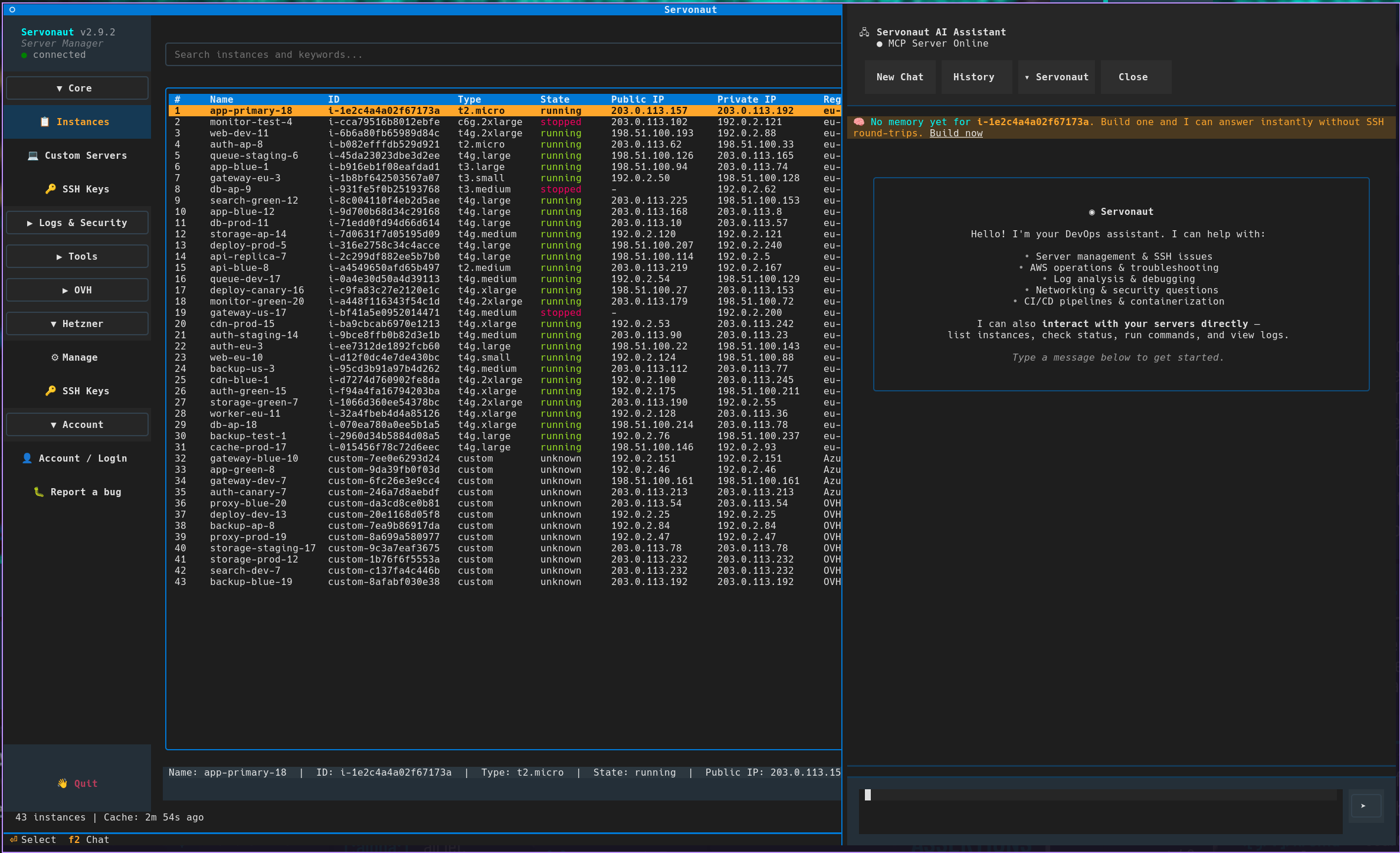Click the brain memory icon in banner
1400x853 pixels.
pyautogui.click(x=859, y=122)
